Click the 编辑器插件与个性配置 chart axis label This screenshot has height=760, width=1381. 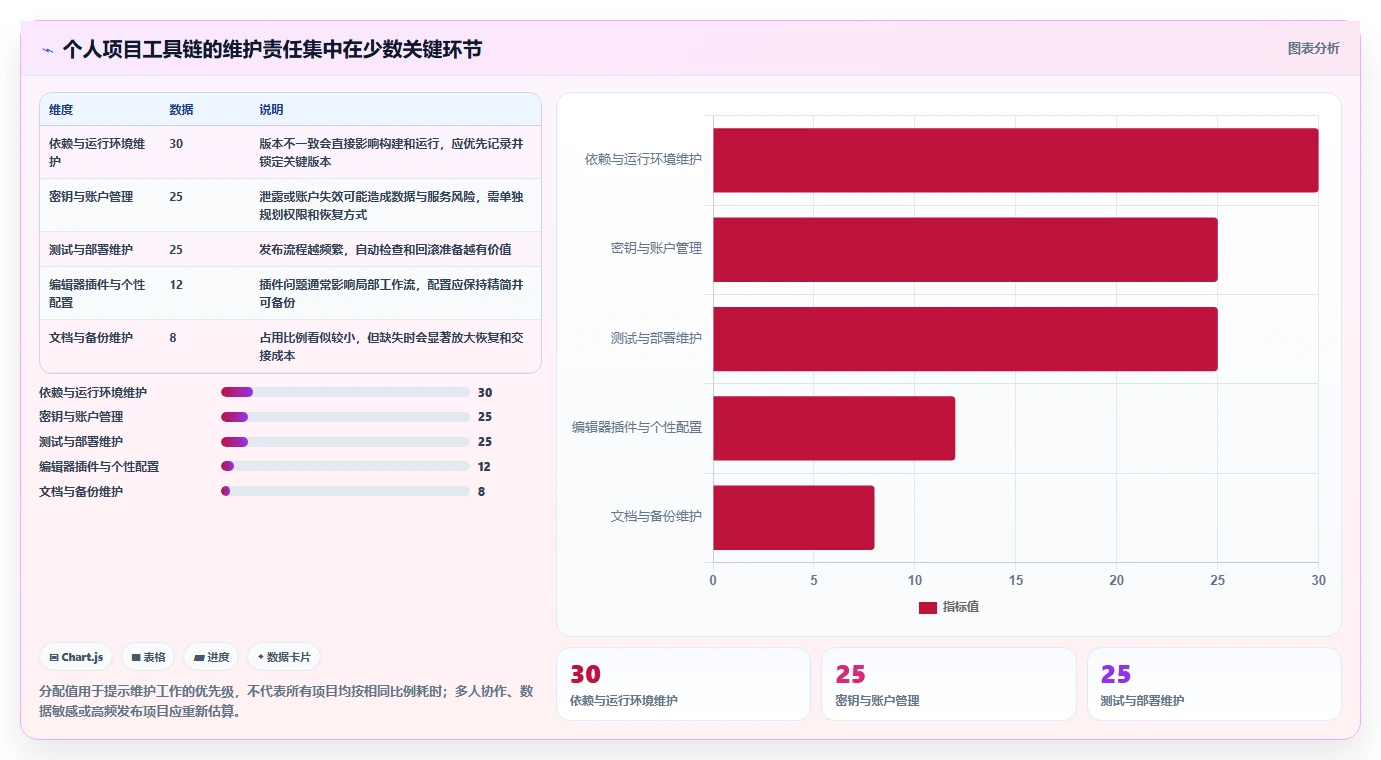click(637, 427)
